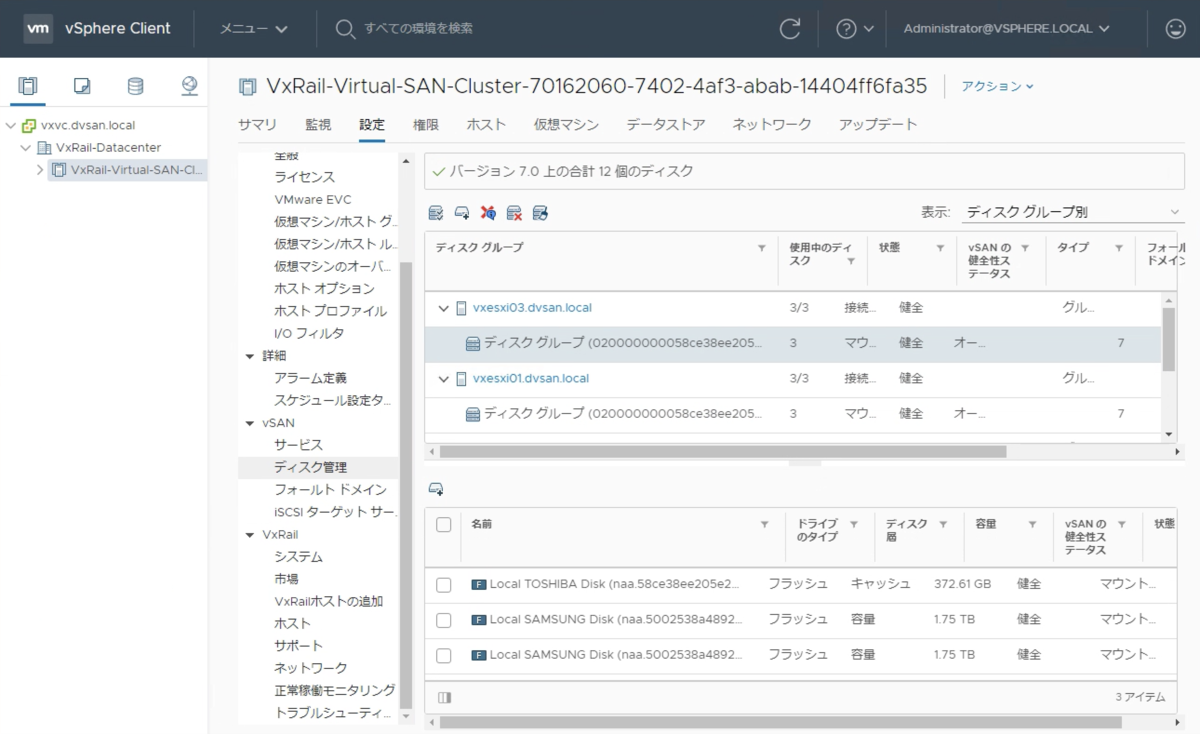The image size is (1200, 734).
Task: Open the Storage inventory view
Action: pos(135,86)
